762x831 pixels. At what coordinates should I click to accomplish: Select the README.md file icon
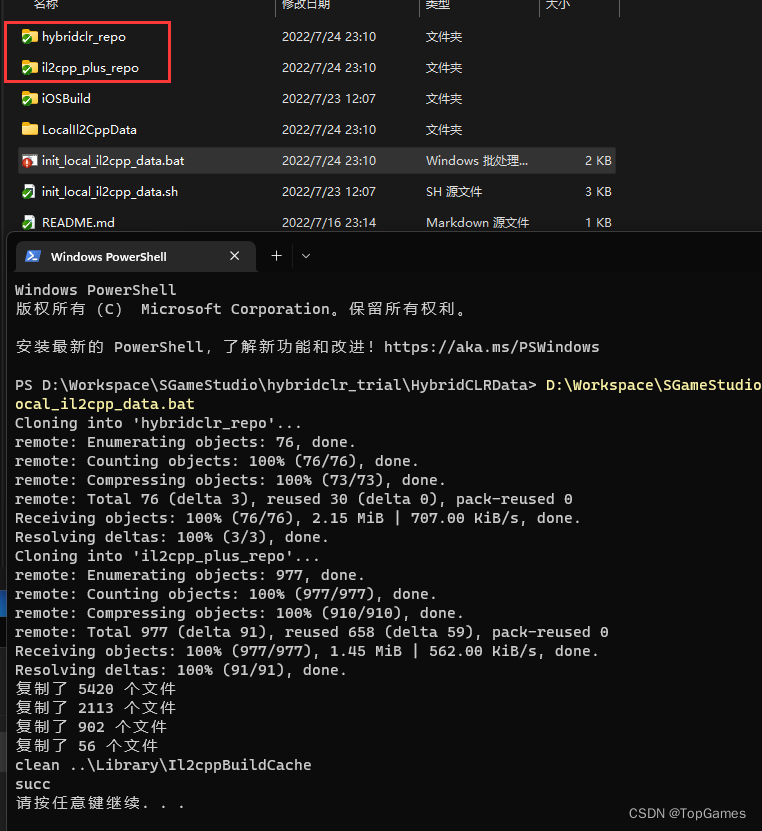click(x=29, y=223)
